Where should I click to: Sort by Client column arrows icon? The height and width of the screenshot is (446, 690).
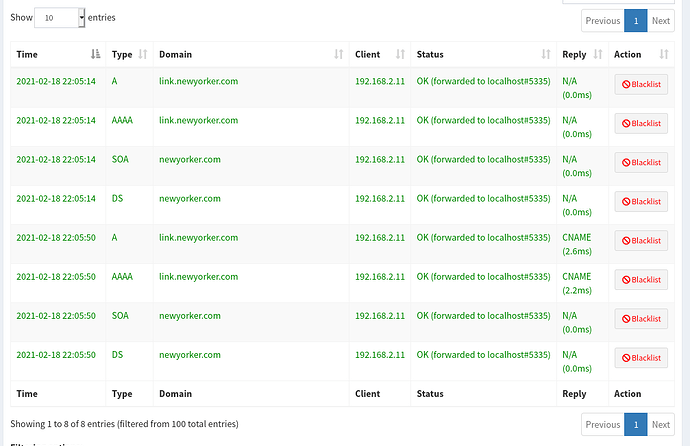click(400, 54)
